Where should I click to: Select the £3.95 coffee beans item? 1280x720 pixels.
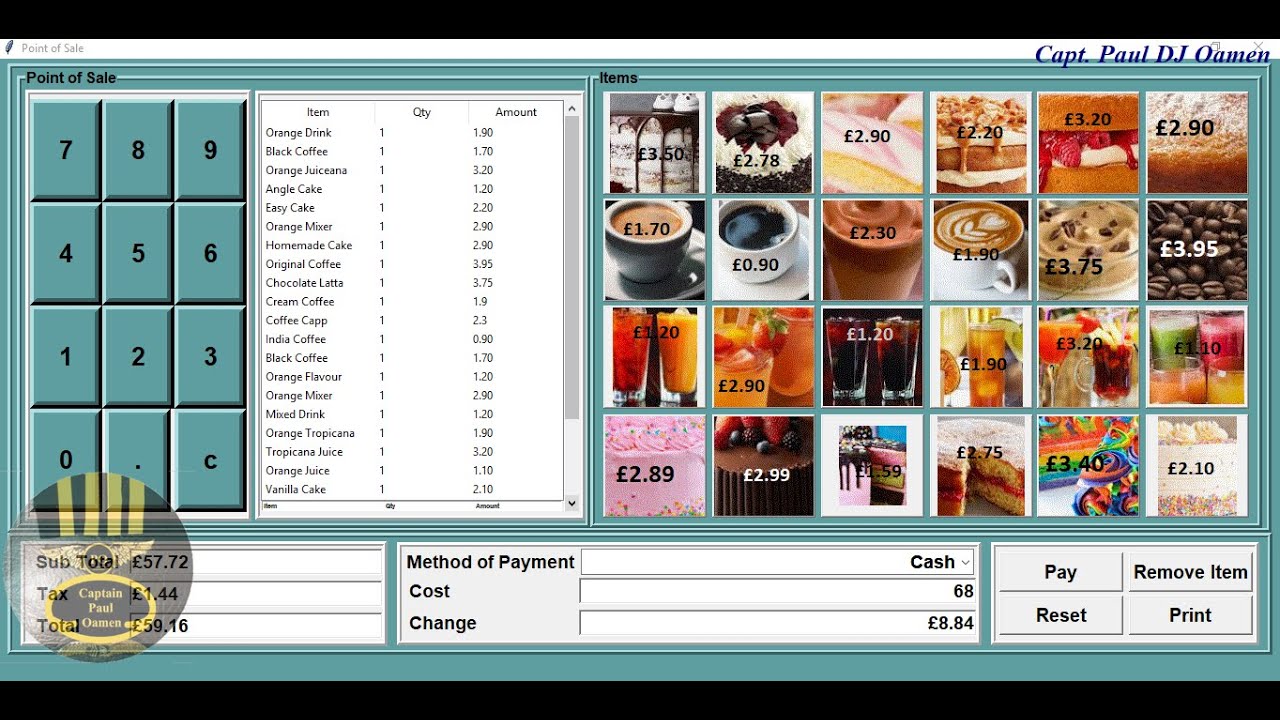(x=1197, y=250)
